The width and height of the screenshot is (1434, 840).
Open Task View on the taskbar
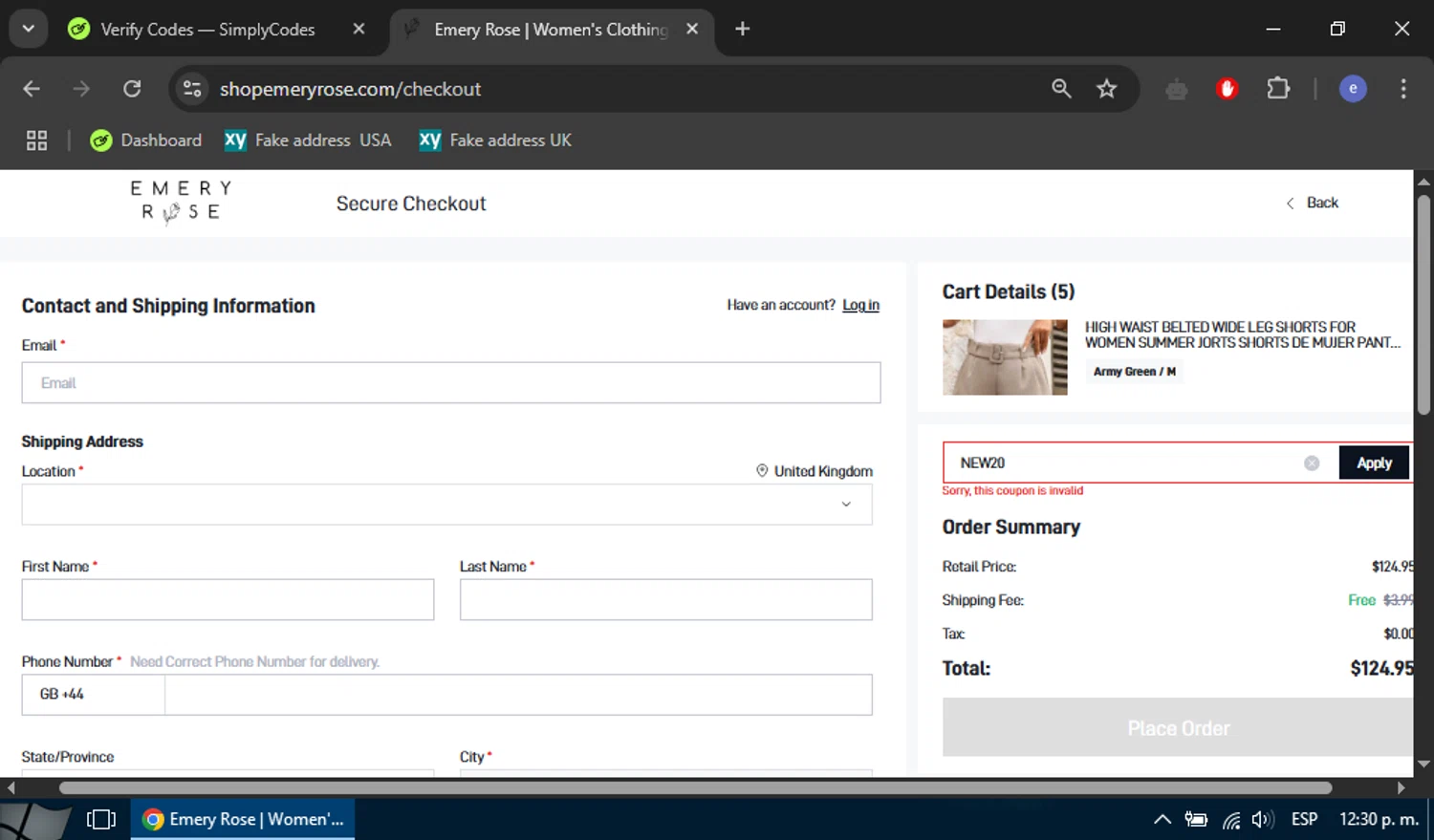(101, 820)
